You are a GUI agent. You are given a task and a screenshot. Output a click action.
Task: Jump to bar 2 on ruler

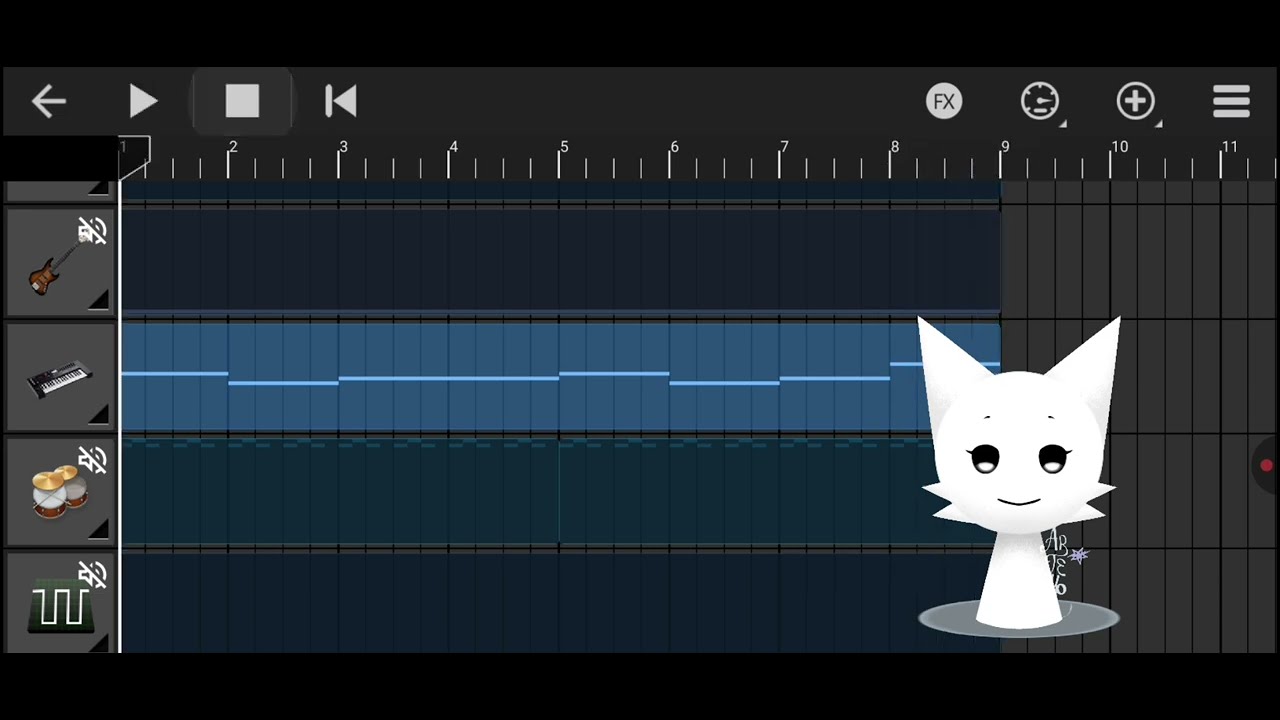tap(232, 147)
